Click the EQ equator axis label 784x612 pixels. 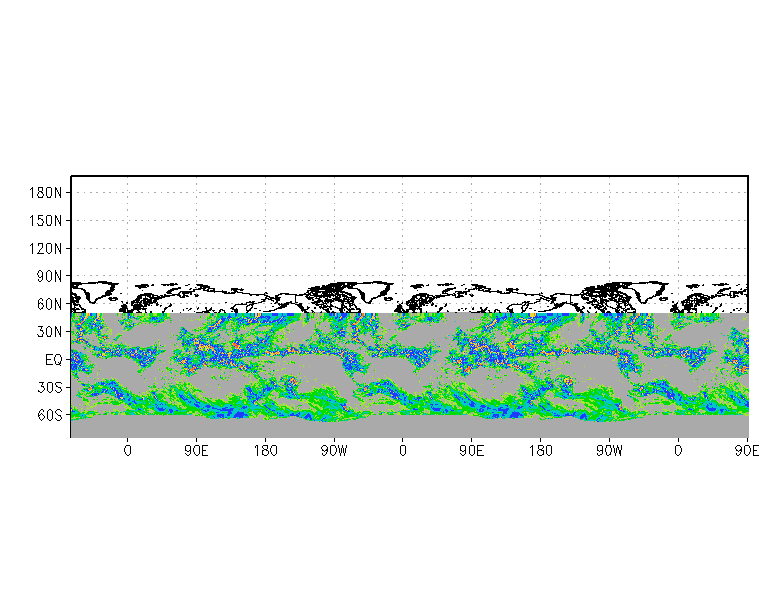54,360
